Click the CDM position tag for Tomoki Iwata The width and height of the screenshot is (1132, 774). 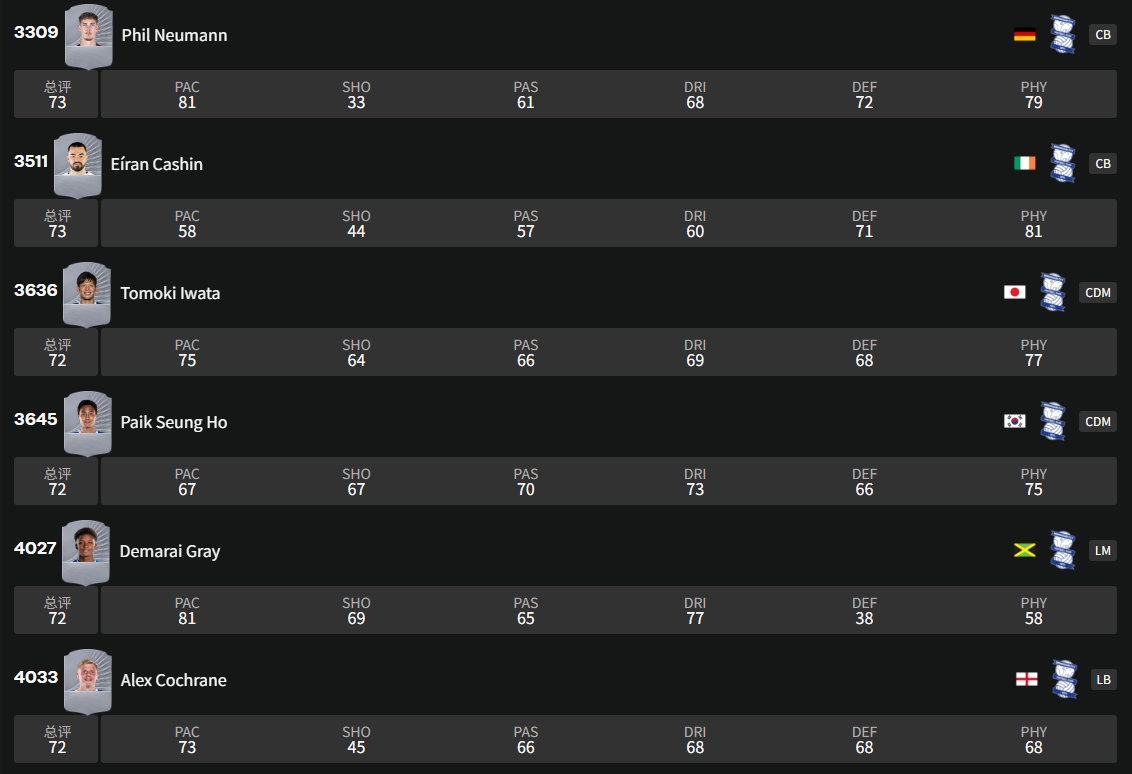point(1098,292)
